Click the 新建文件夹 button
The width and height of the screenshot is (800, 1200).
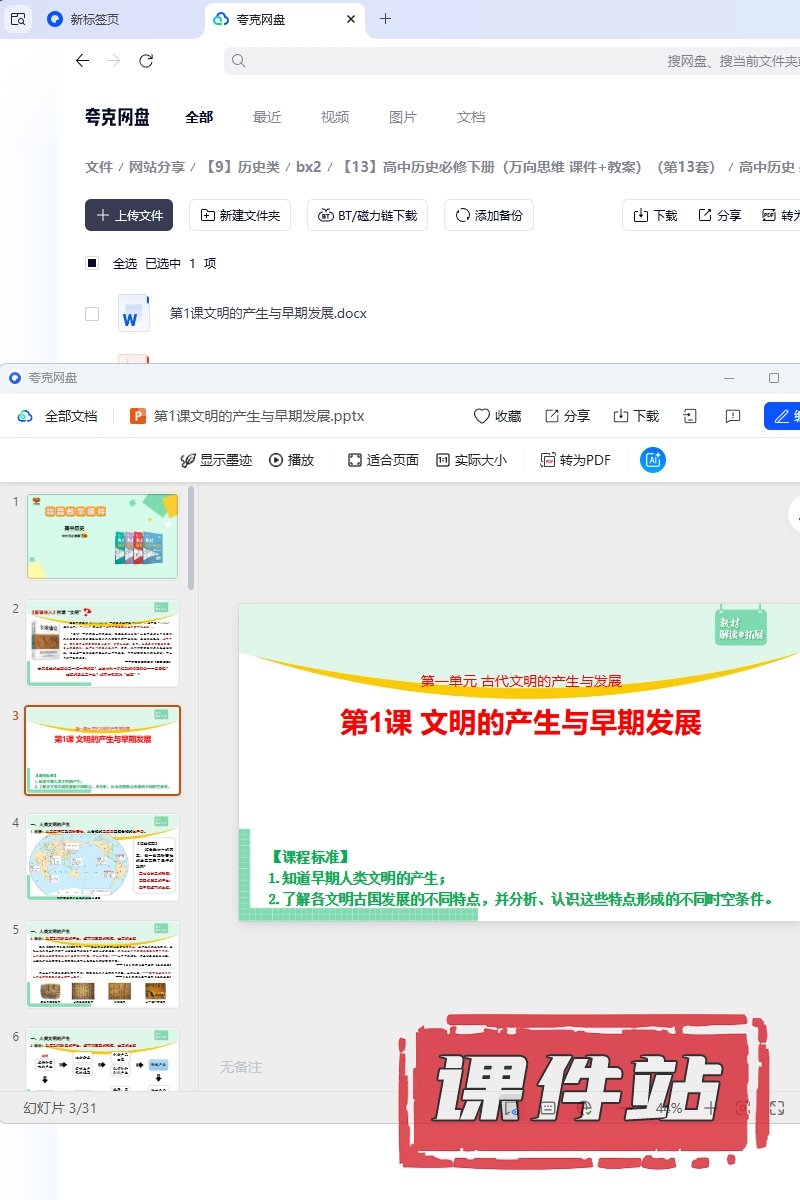click(x=241, y=215)
